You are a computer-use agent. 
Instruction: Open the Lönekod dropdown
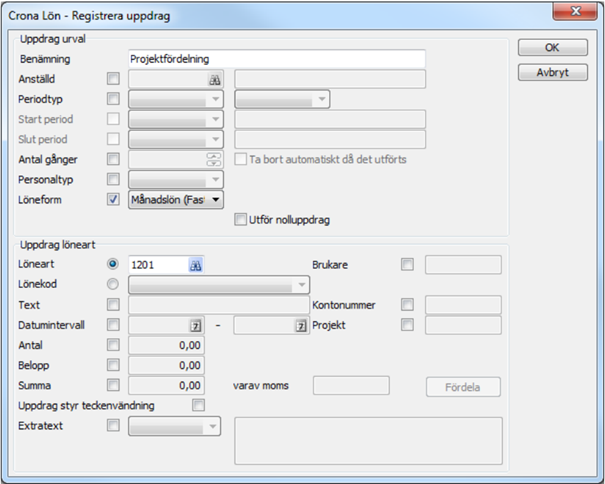(x=219, y=285)
